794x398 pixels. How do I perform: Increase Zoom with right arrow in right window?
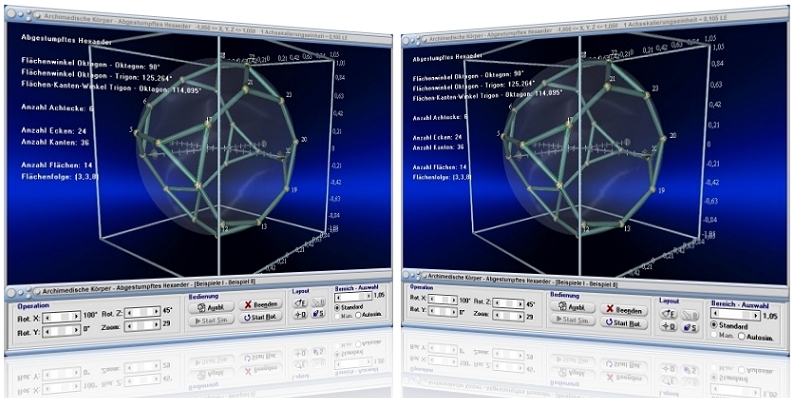520,316
